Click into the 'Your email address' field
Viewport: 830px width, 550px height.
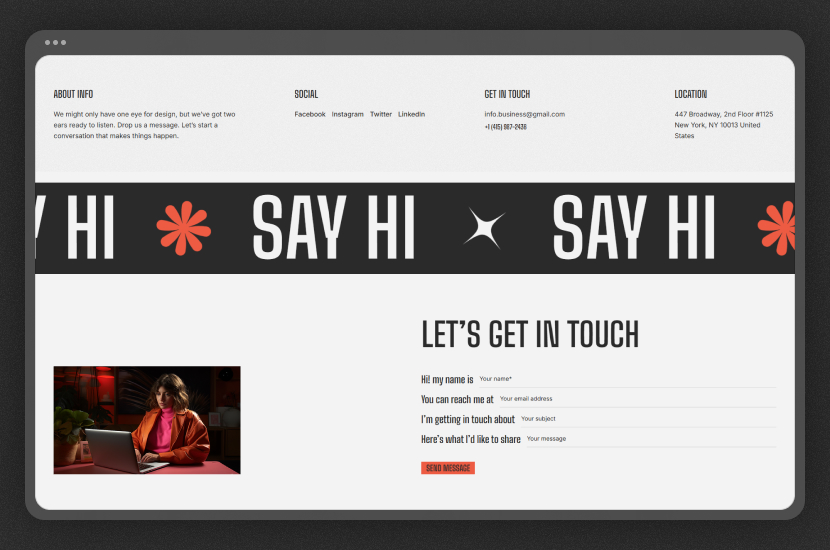[635, 399]
